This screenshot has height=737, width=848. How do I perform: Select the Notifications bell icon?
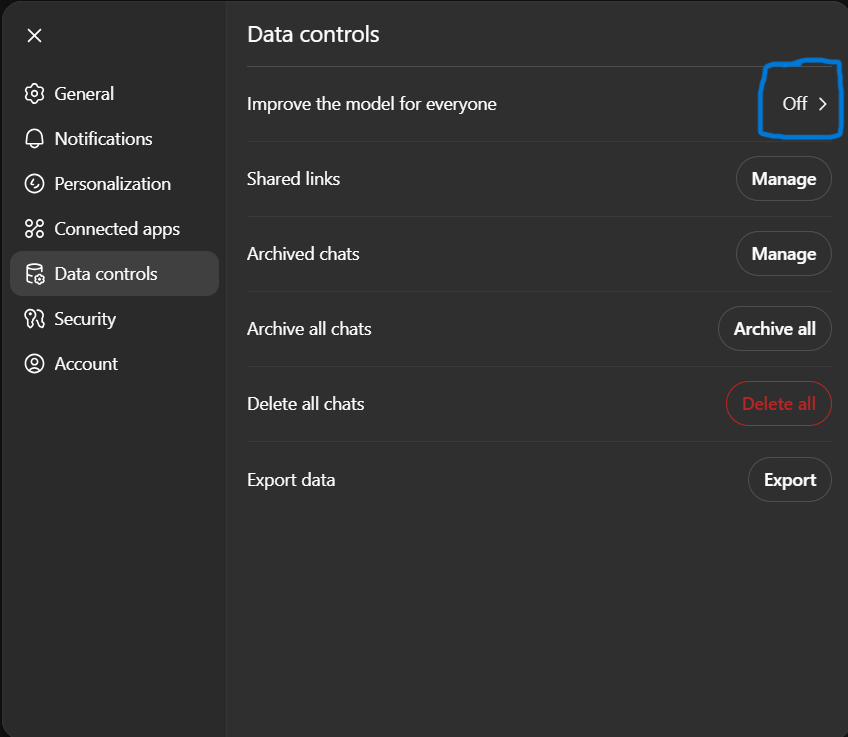pos(34,138)
